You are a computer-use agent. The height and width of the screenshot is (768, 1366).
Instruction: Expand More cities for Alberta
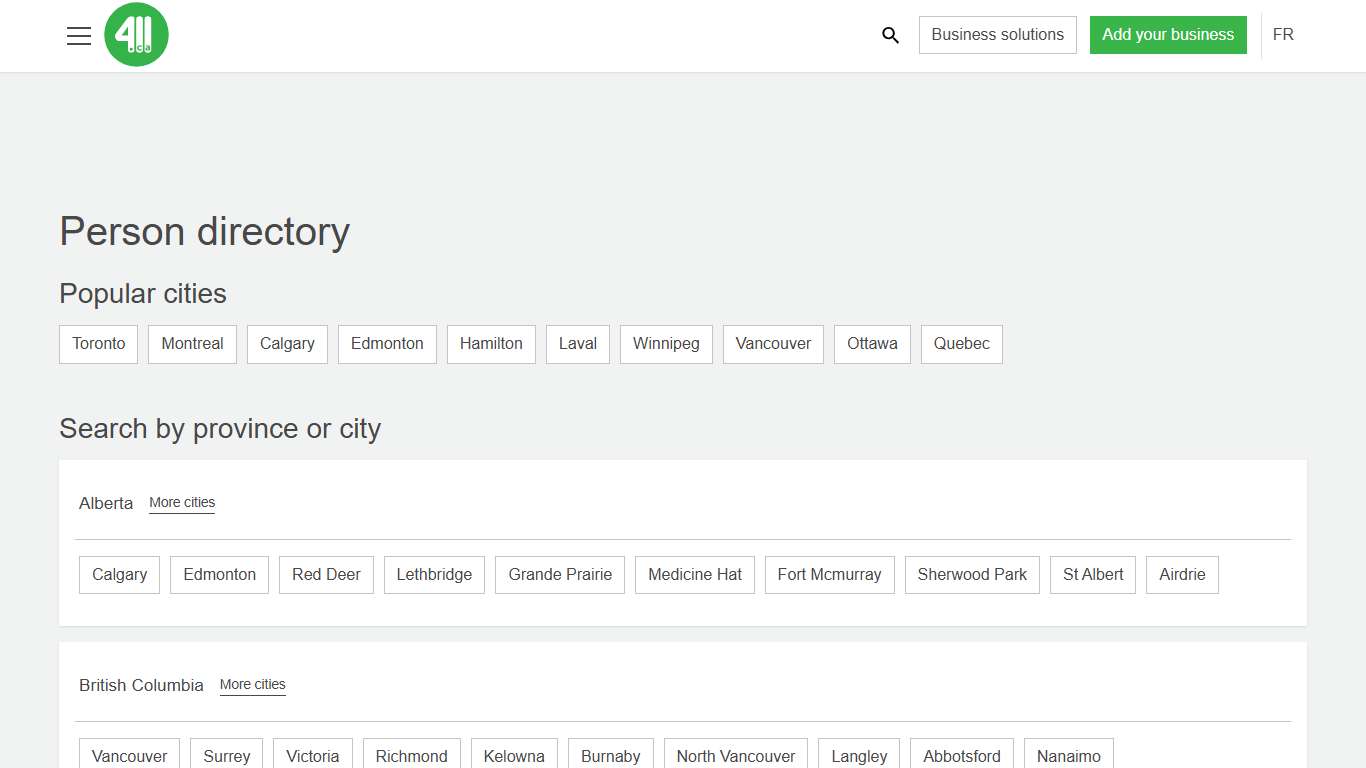click(x=182, y=503)
